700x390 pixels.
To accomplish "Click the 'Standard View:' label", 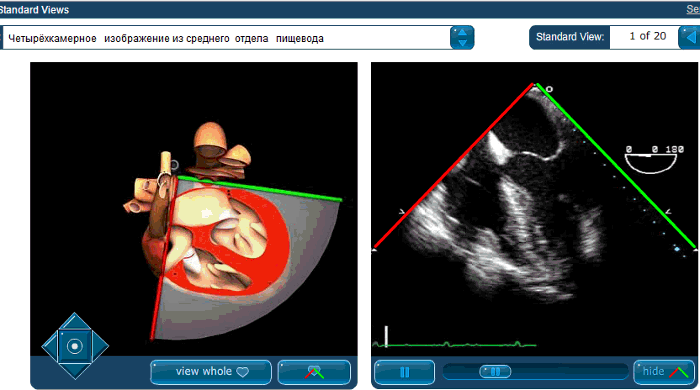I will (x=569, y=37).
